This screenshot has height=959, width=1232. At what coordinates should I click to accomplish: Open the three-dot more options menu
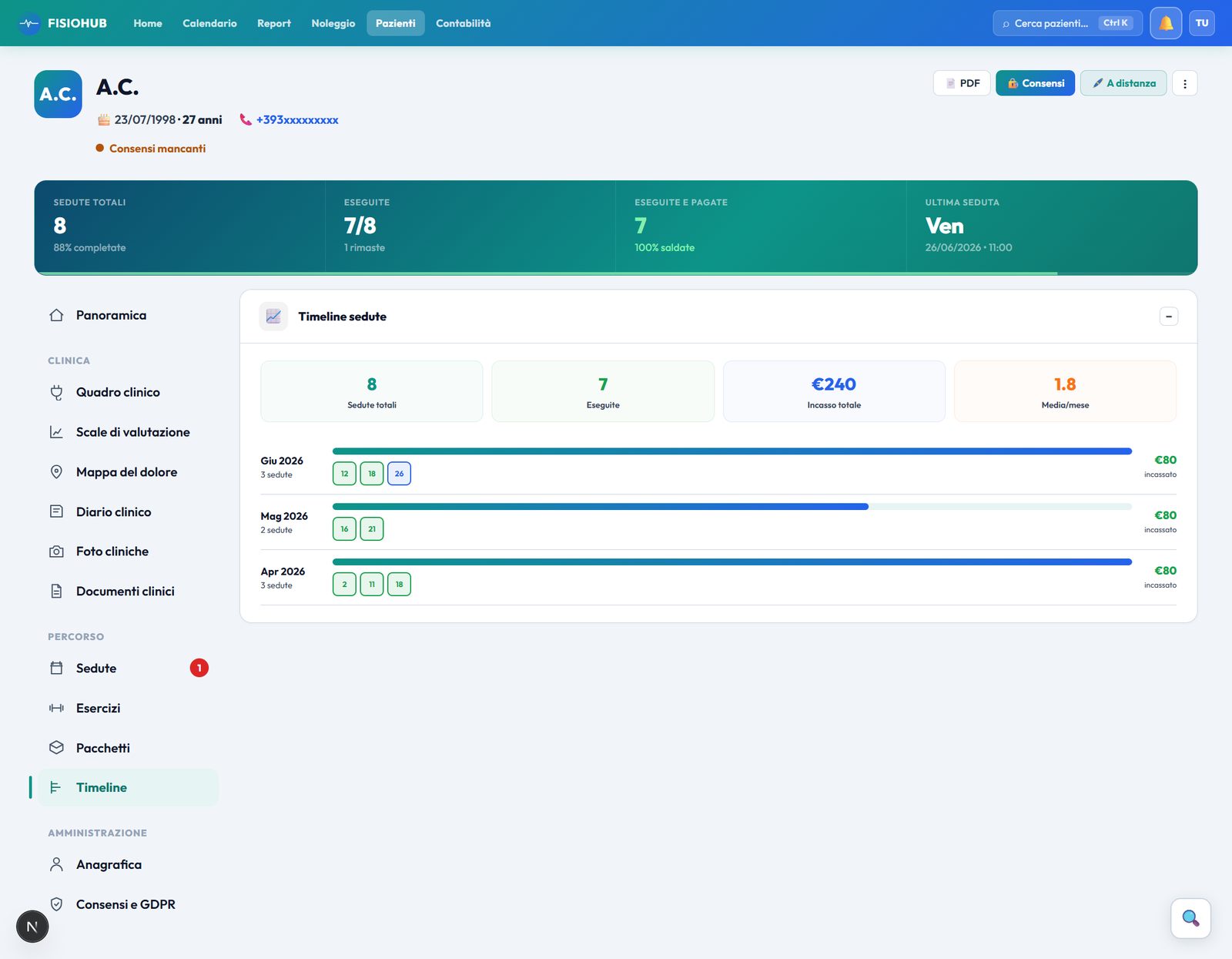pyautogui.click(x=1184, y=83)
